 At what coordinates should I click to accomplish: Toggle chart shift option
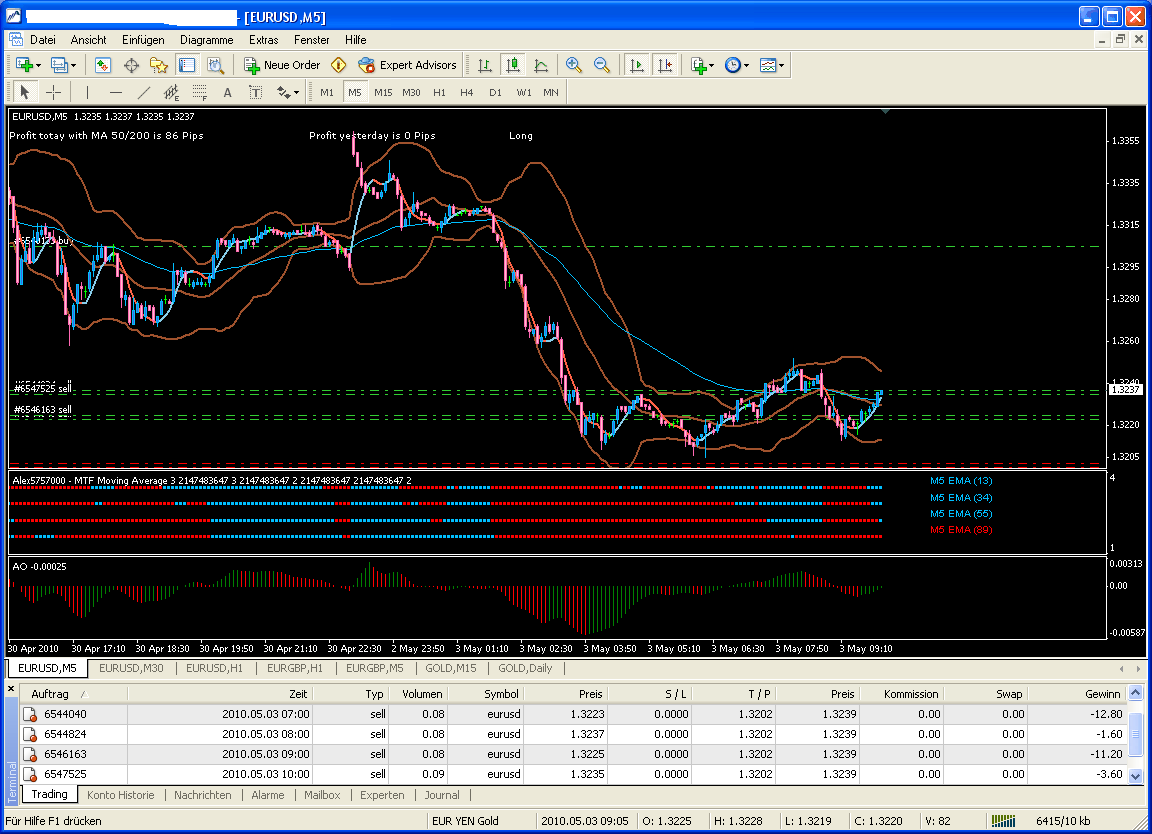pos(664,65)
